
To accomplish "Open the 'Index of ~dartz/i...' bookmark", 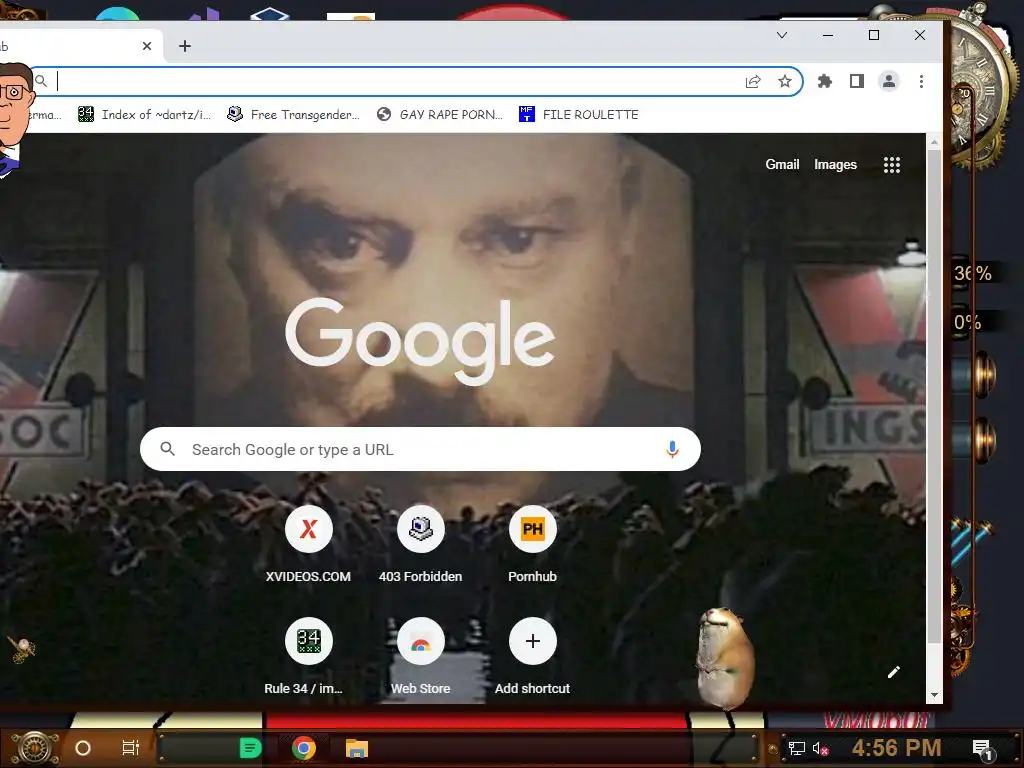I will tap(144, 114).
